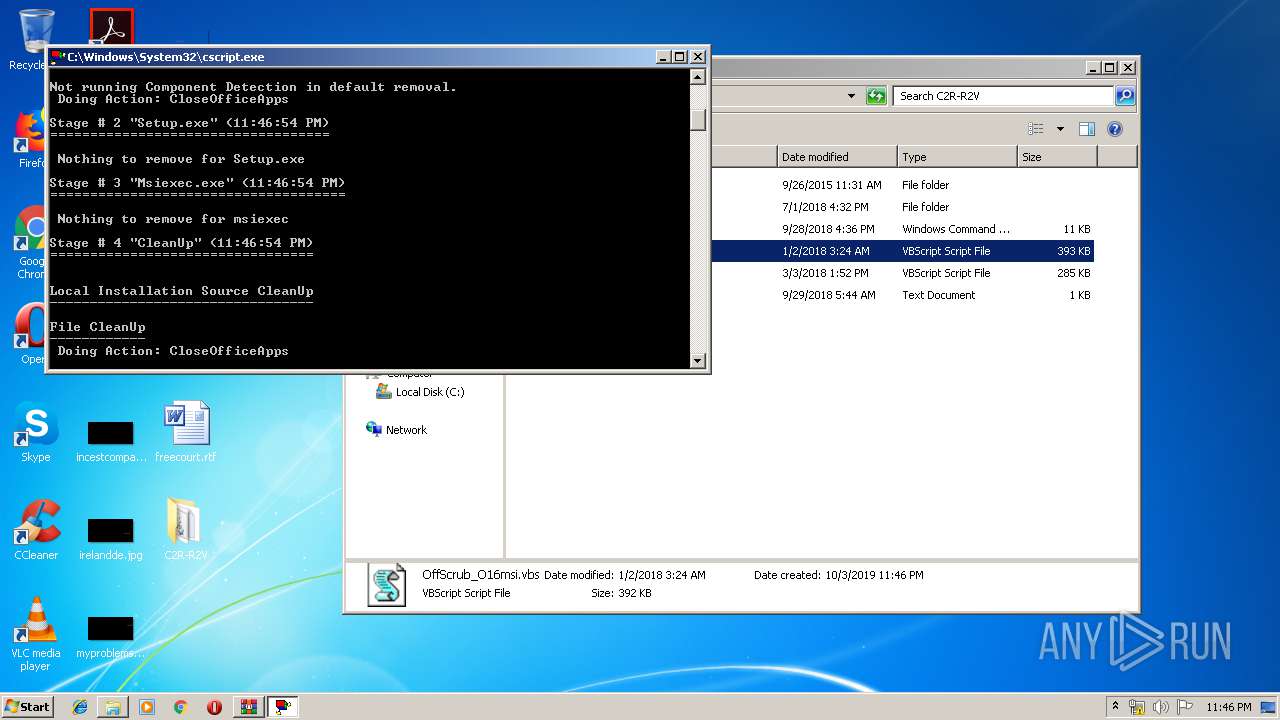Open Local Disk (C:) in navigation pane
Viewport: 1280px width, 720px height.
(x=420, y=392)
